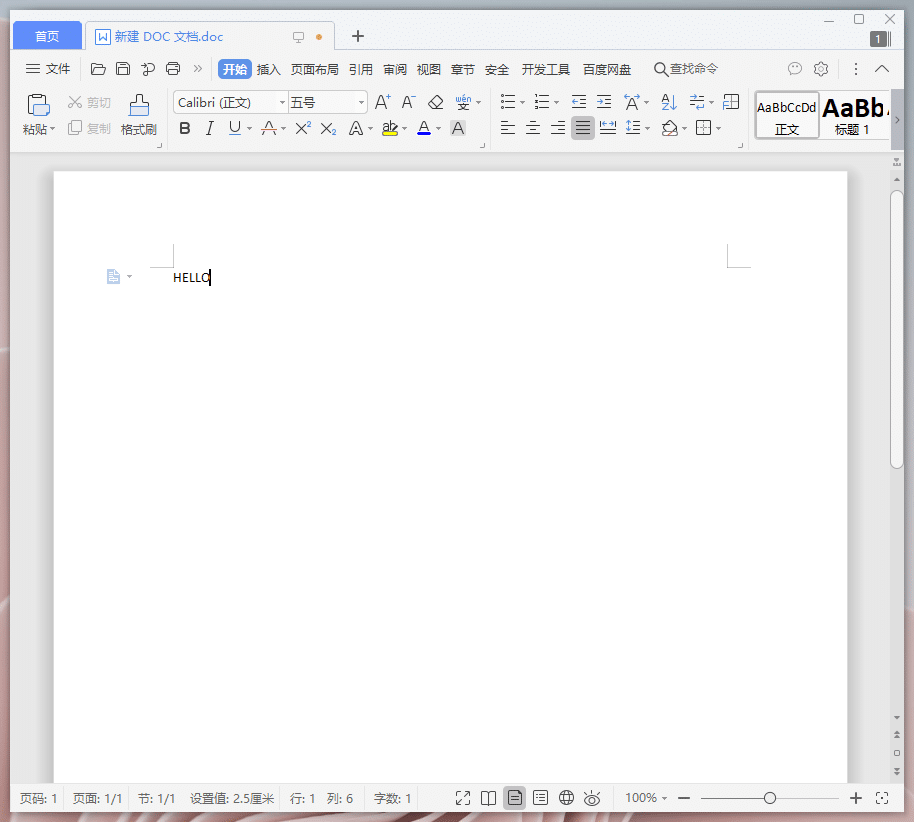The image size is (914, 822).
Task: Increase paragraph indent
Action: [604, 102]
